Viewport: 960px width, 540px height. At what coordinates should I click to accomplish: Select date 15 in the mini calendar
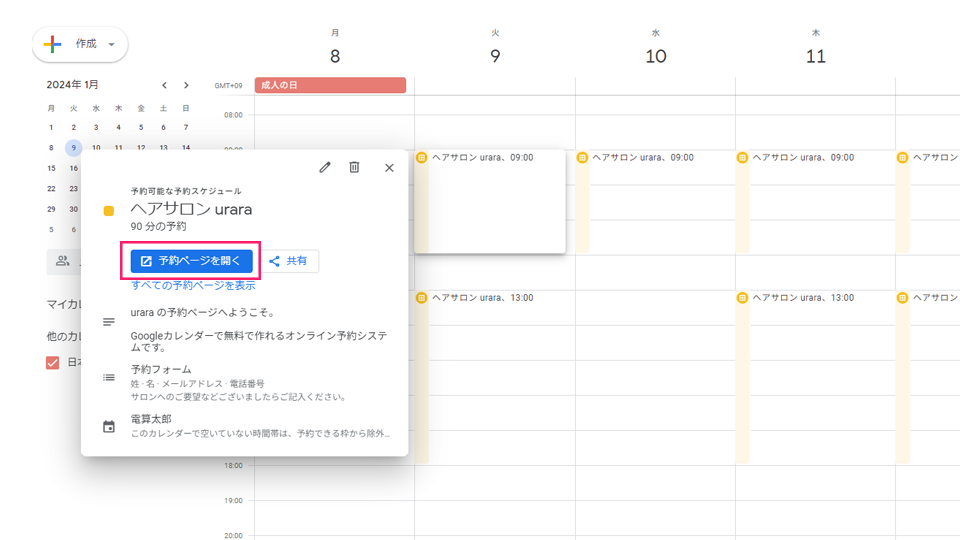click(51, 168)
